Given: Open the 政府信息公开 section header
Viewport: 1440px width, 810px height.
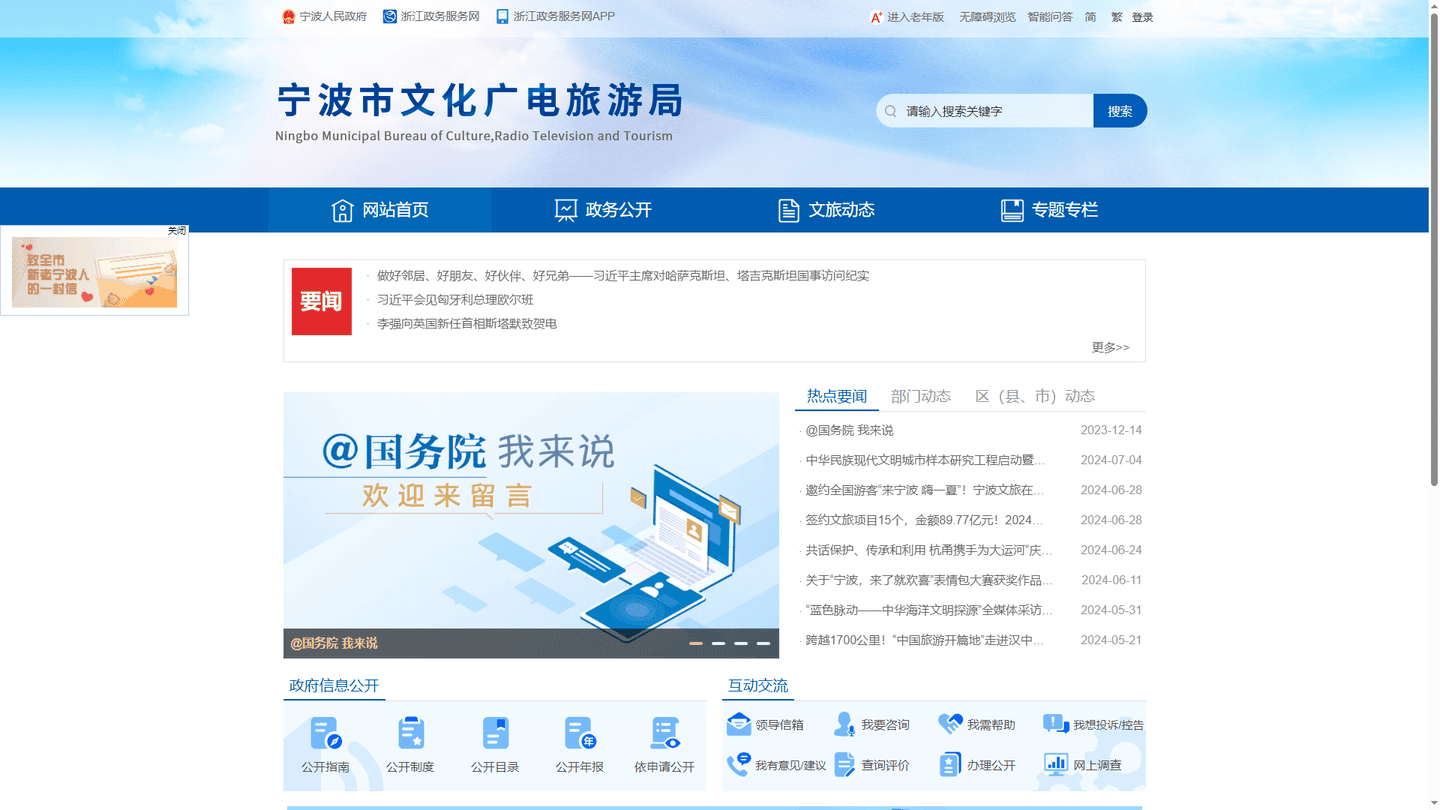Looking at the screenshot, I should tap(334, 686).
